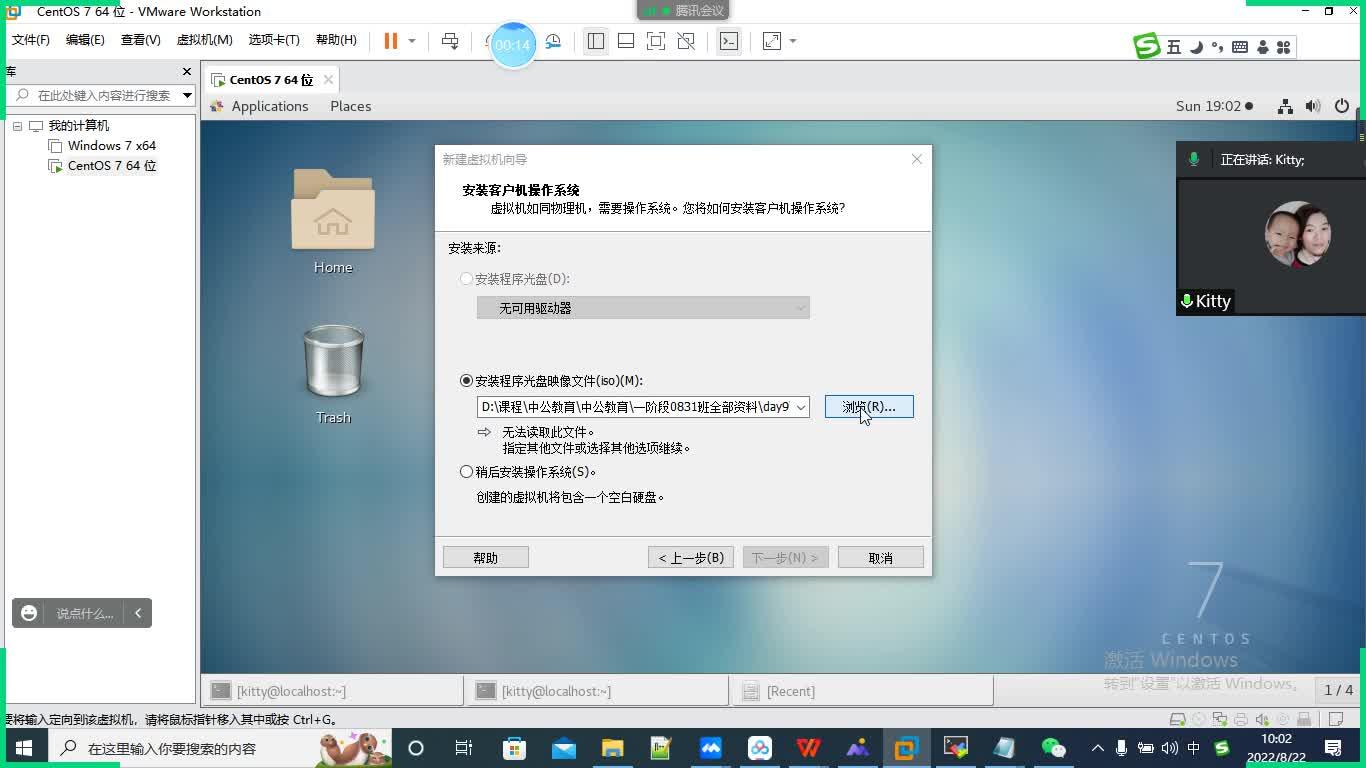
Task: Click the CentOS network status icon
Action: (1285, 106)
